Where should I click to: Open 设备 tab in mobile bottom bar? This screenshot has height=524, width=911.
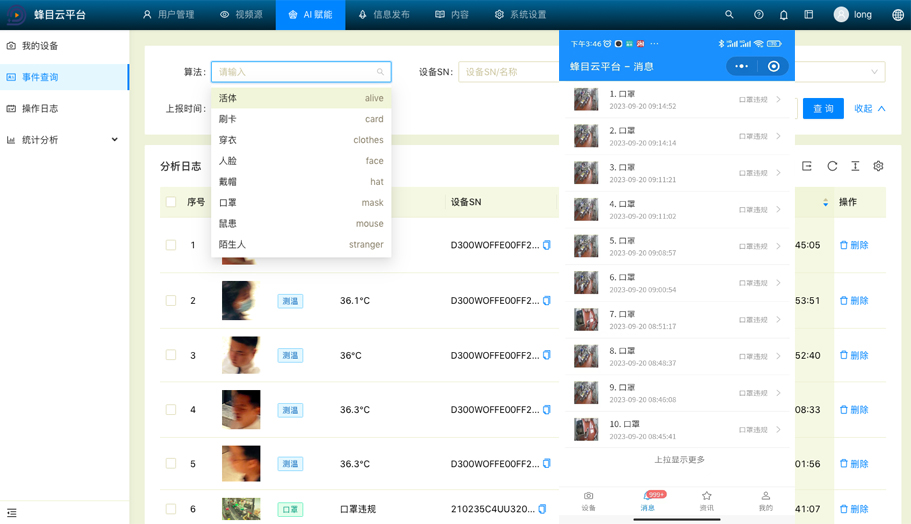click(x=589, y=501)
